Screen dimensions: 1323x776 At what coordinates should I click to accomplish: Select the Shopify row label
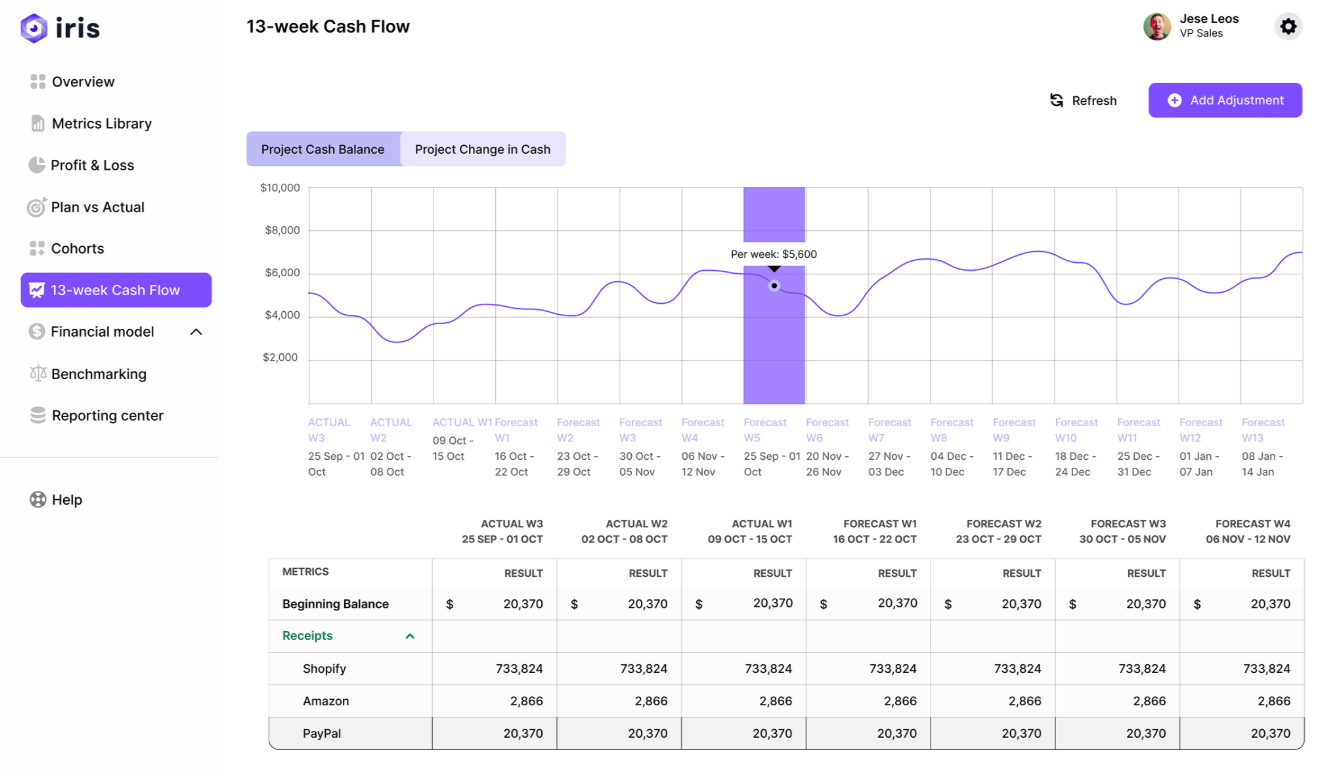pos(325,669)
